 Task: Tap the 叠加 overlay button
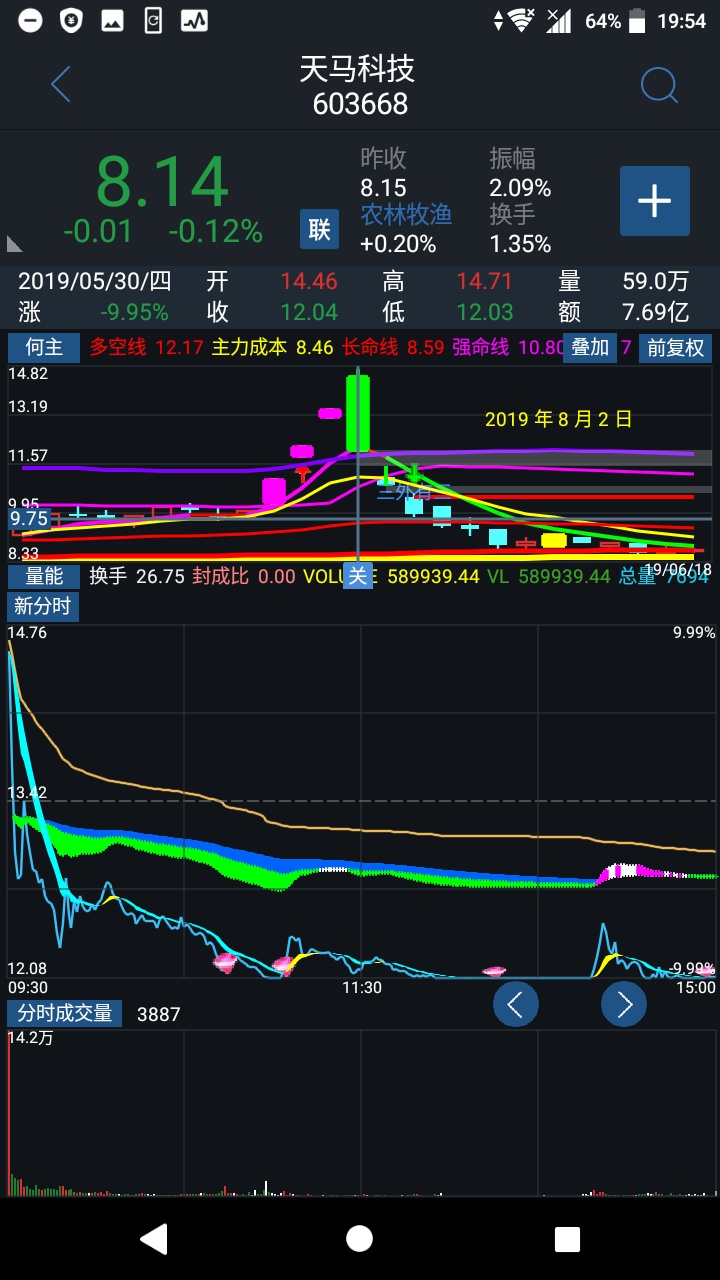pos(589,347)
